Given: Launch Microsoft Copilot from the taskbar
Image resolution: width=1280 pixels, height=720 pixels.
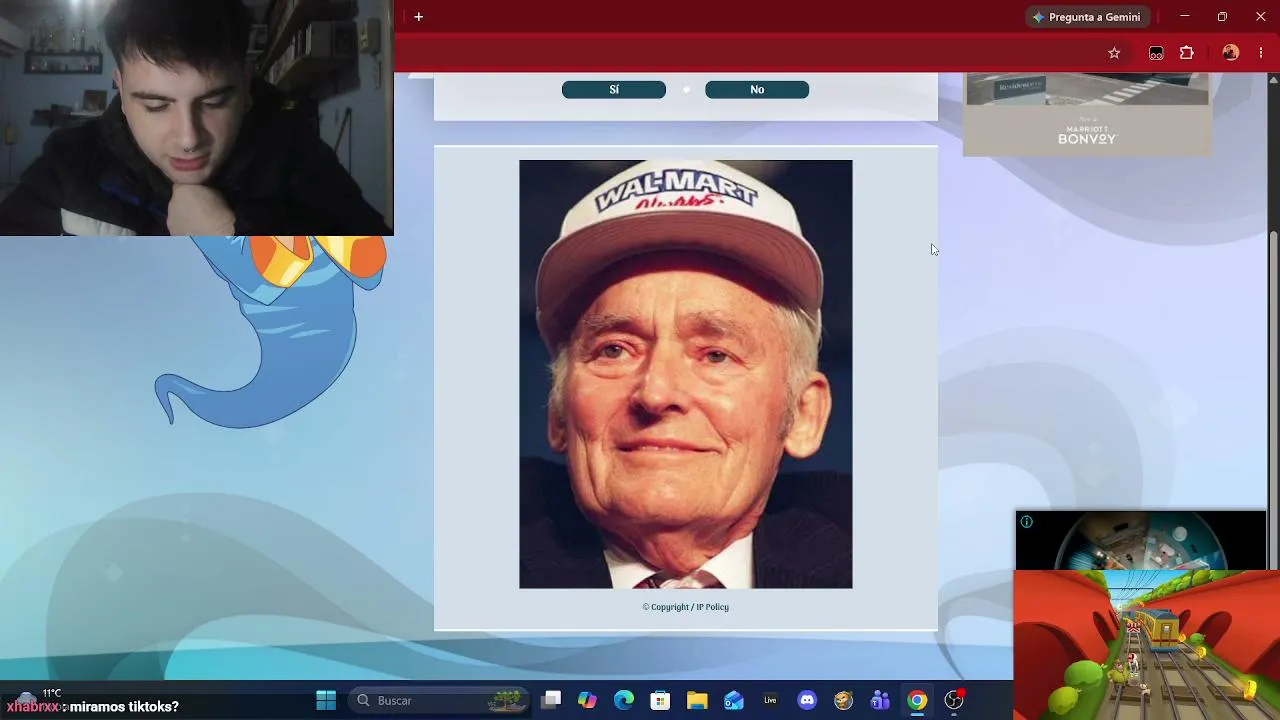Looking at the screenshot, I should 587,700.
